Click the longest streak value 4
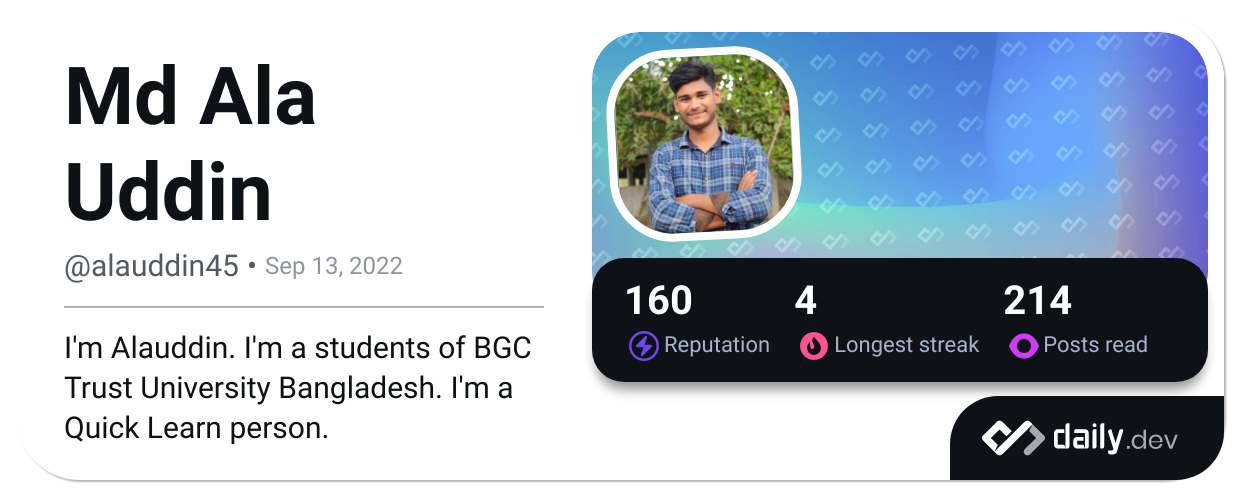The height and width of the screenshot is (496, 1240). point(805,300)
